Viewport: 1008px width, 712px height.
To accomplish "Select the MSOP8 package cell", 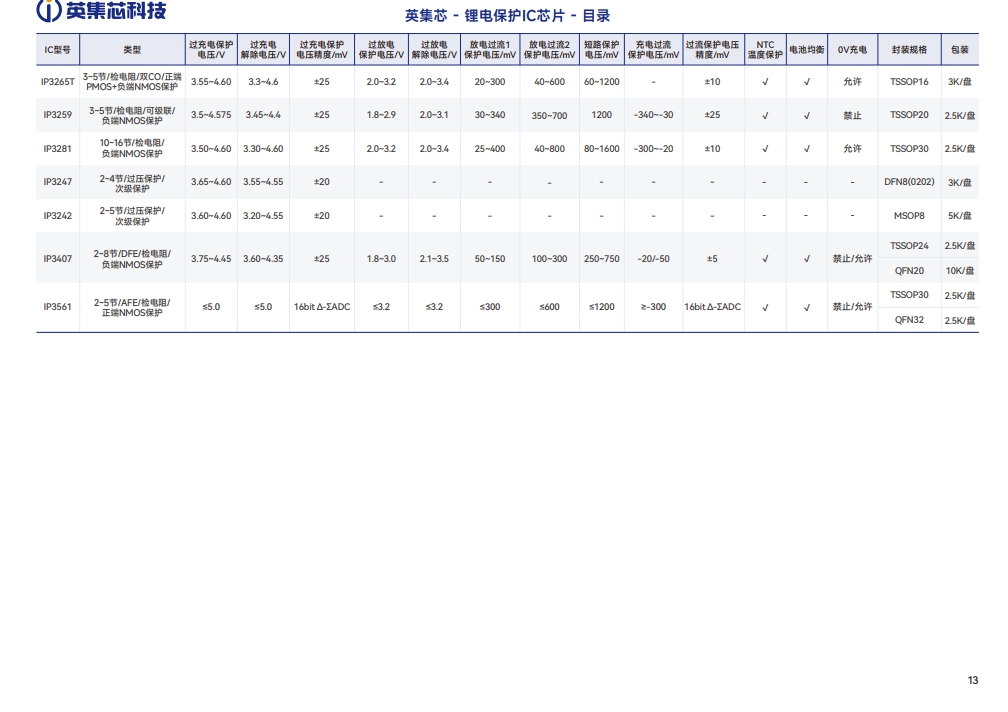I will pos(909,215).
